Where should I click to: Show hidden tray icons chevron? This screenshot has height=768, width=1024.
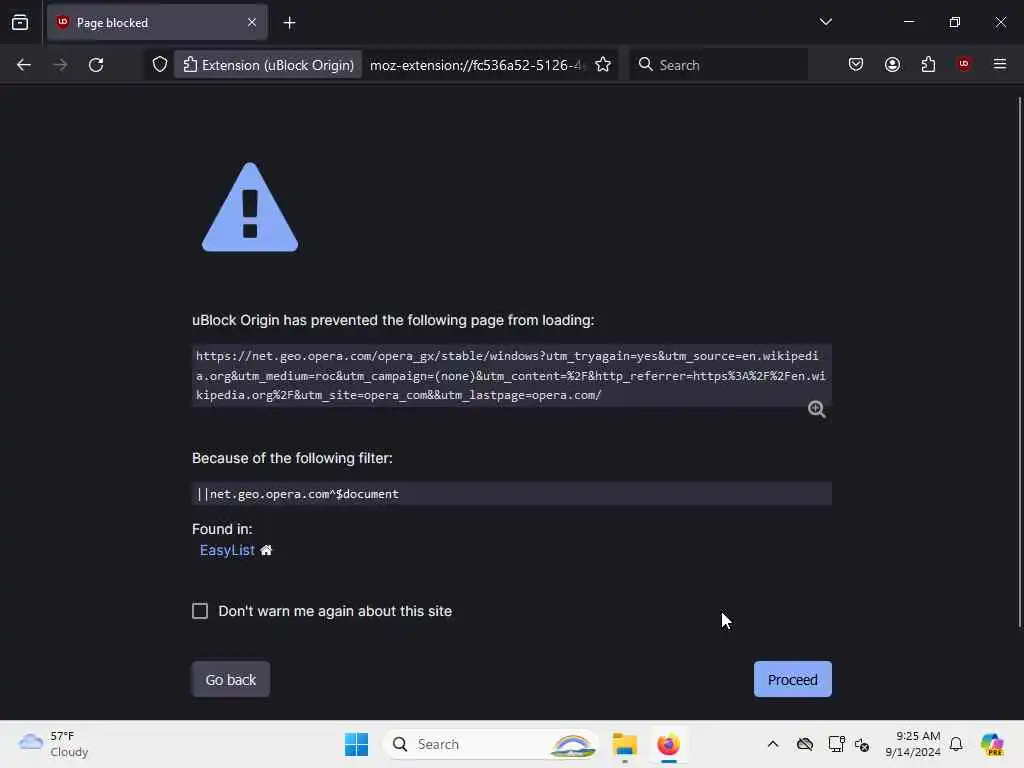773,744
